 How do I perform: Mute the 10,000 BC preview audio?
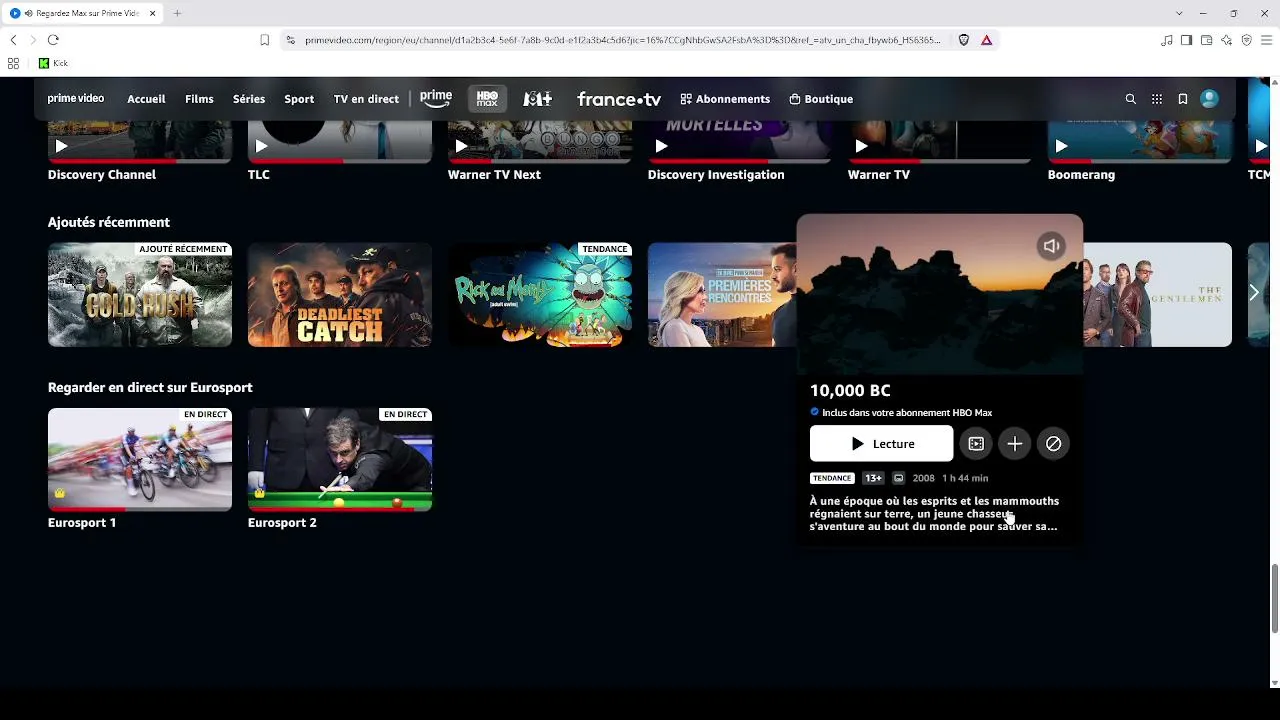tap(1051, 246)
